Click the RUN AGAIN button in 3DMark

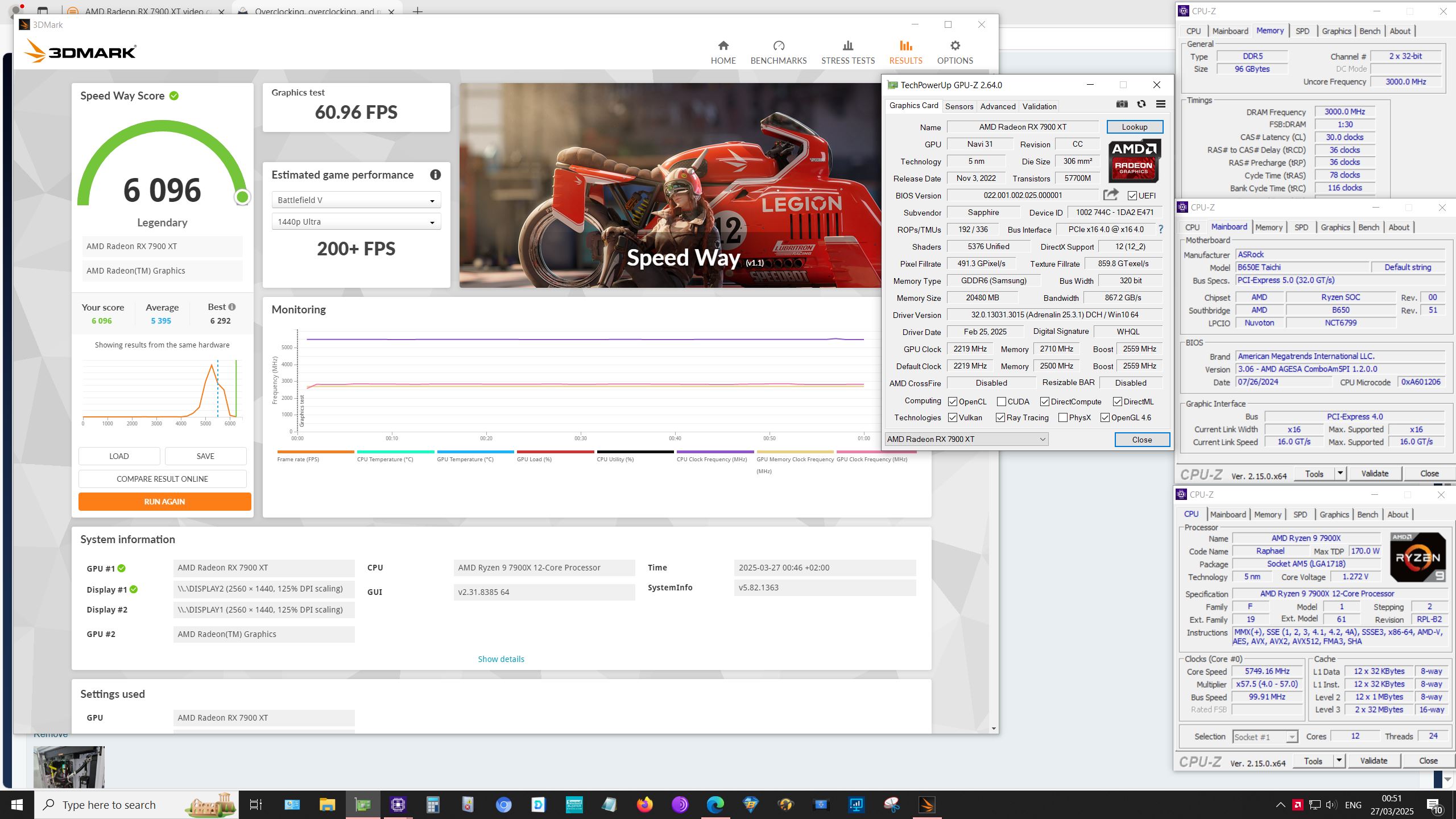pyautogui.click(x=164, y=502)
